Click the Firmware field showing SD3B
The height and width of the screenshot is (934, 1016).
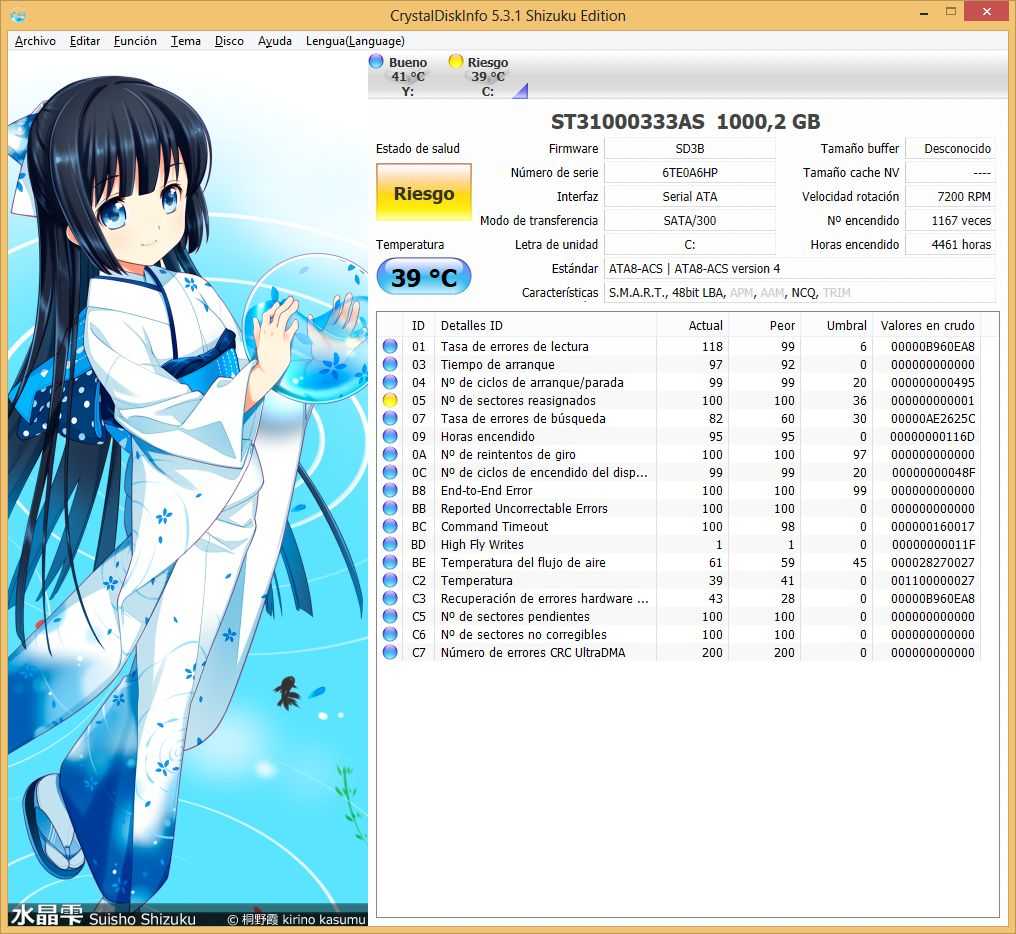click(x=689, y=148)
